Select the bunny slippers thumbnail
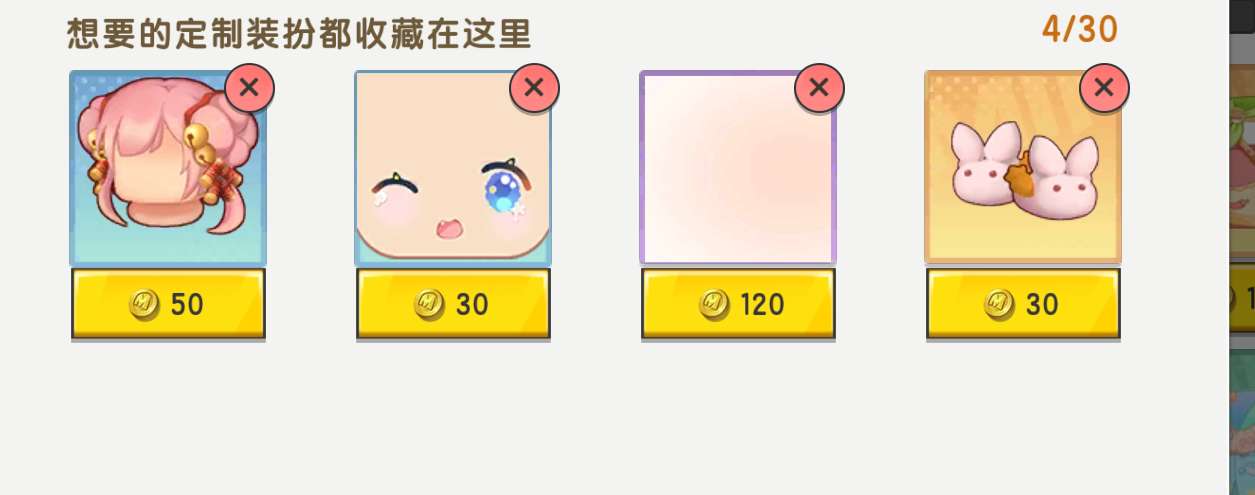Image resolution: width=1255 pixels, height=495 pixels. click(x=1023, y=167)
